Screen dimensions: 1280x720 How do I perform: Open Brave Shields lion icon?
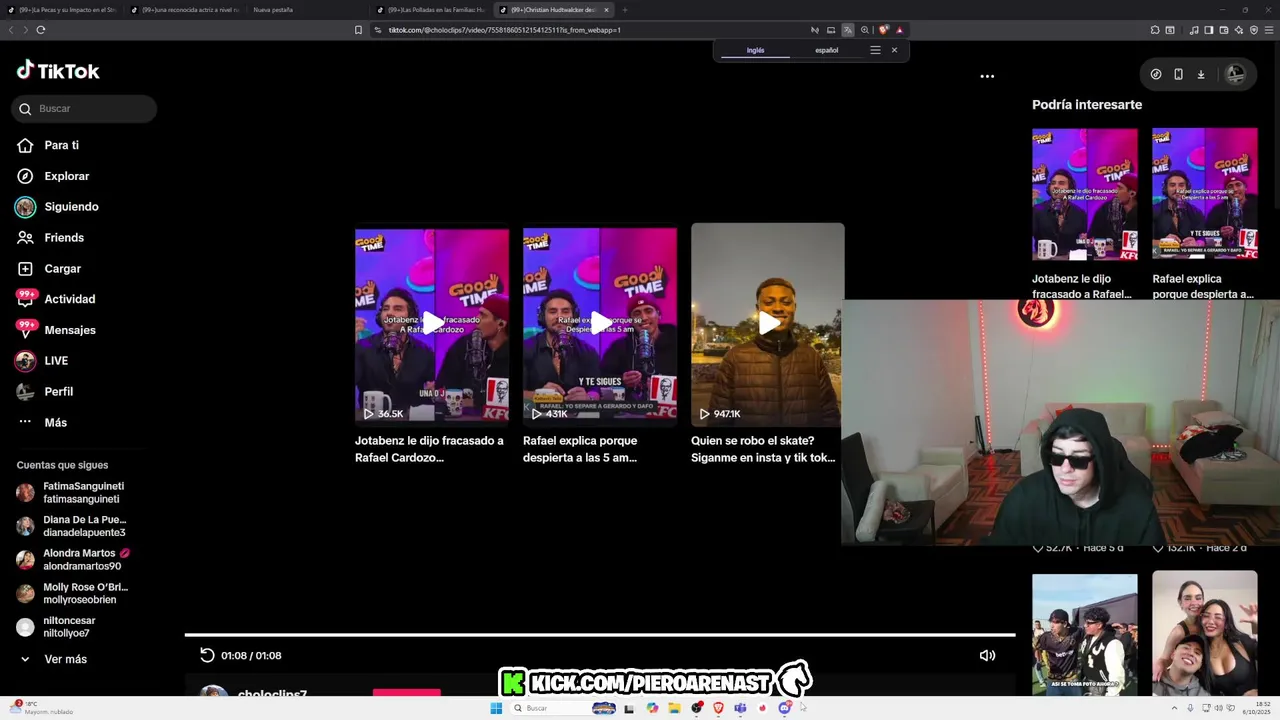click(883, 30)
